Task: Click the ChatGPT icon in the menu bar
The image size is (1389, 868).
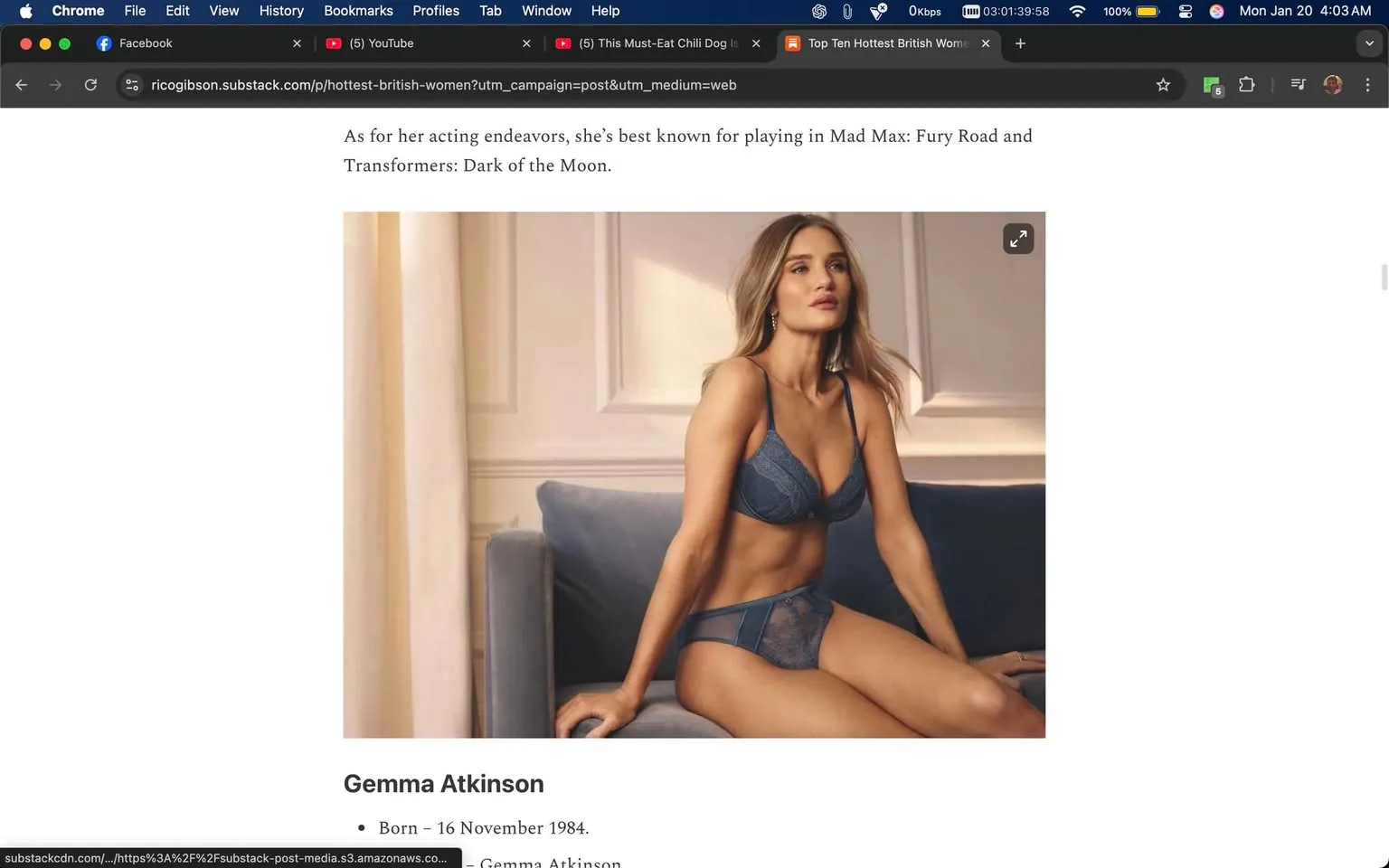Action: pyautogui.click(x=818, y=11)
